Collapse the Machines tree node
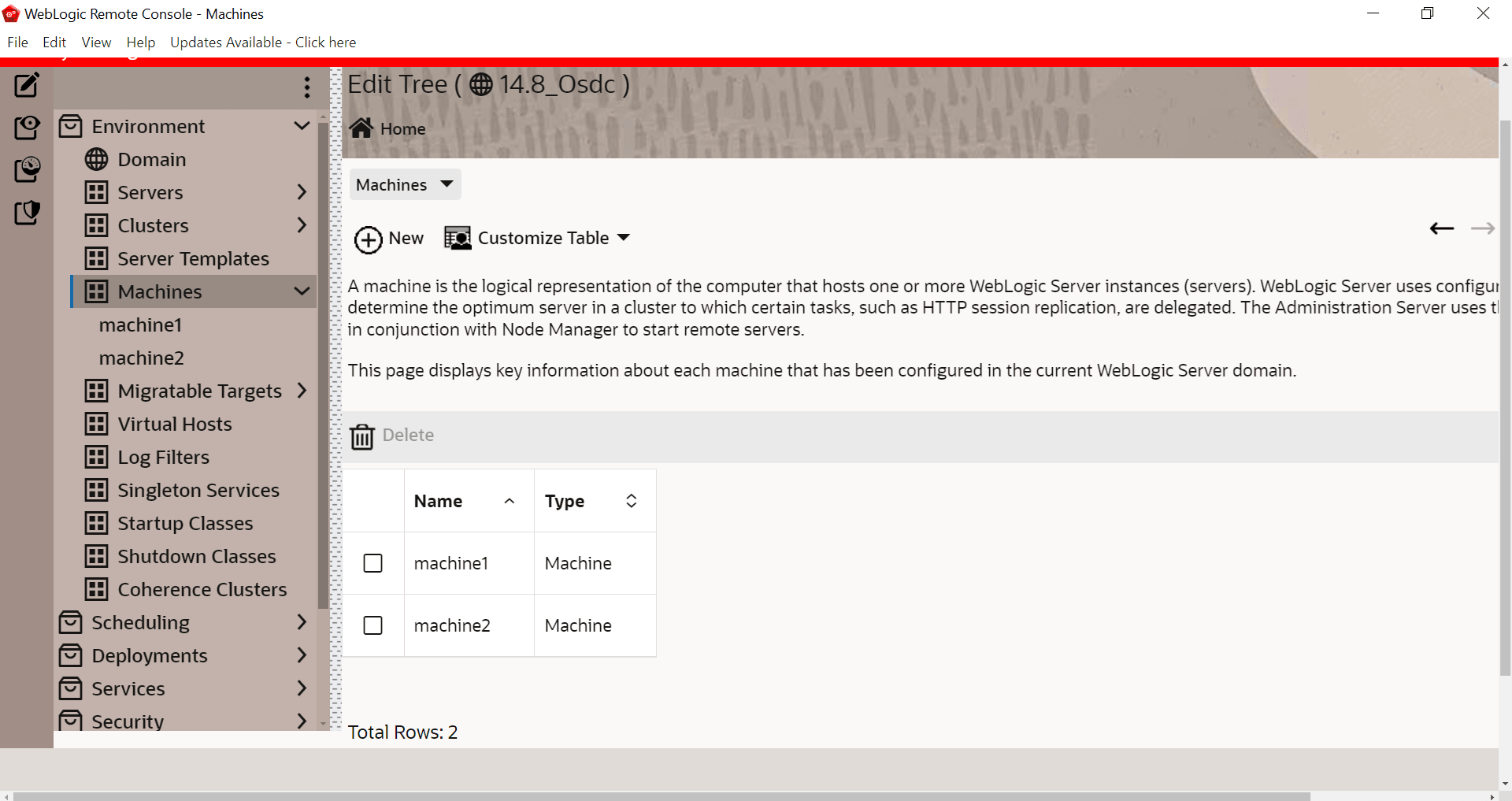The height and width of the screenshot is (801, 1512). 302,291
